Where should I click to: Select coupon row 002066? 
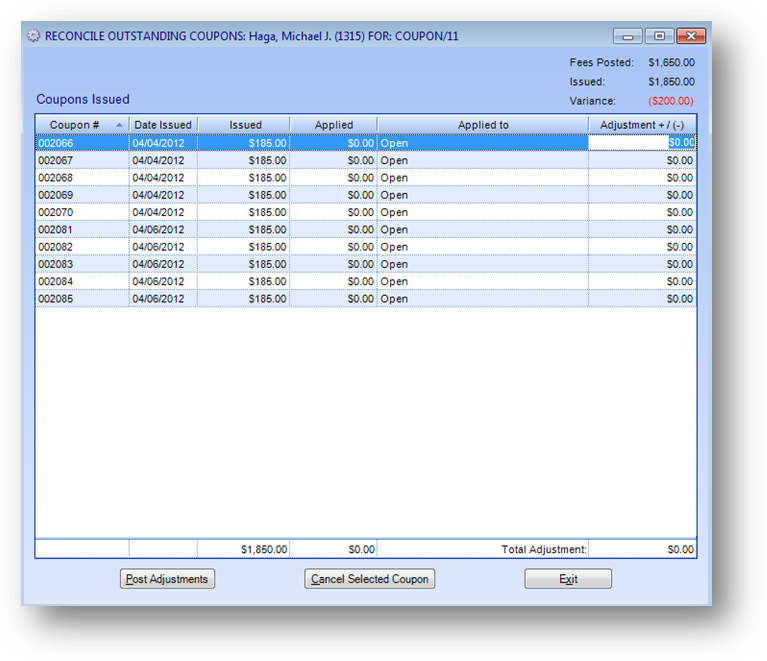[x=365, y=143]
